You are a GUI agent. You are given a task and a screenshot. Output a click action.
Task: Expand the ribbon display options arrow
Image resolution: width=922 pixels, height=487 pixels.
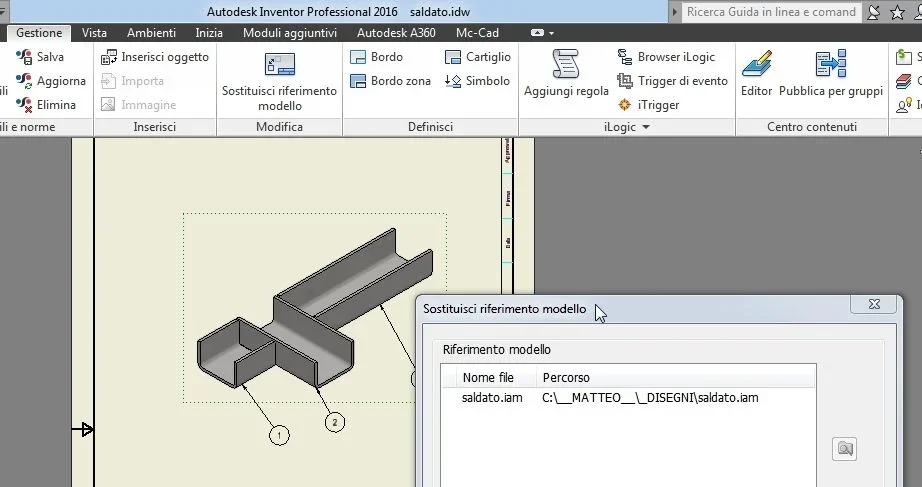pos(552,34)
